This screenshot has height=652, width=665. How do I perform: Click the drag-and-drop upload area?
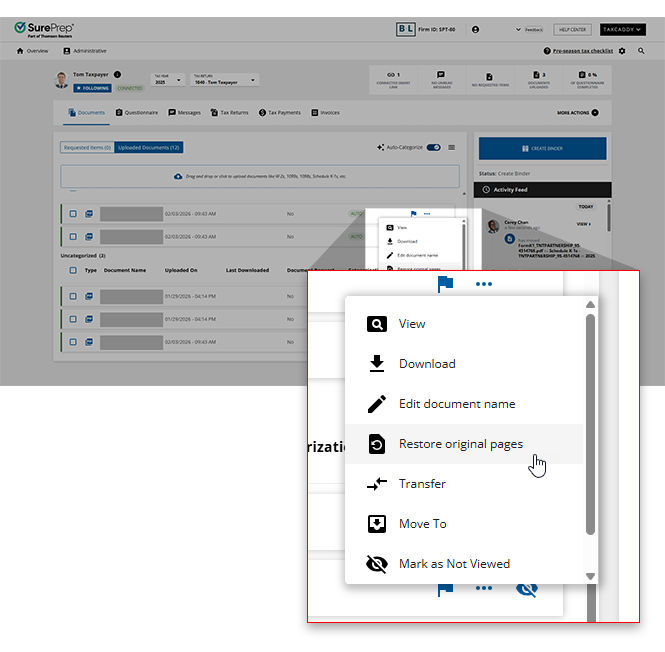(260, 176)
